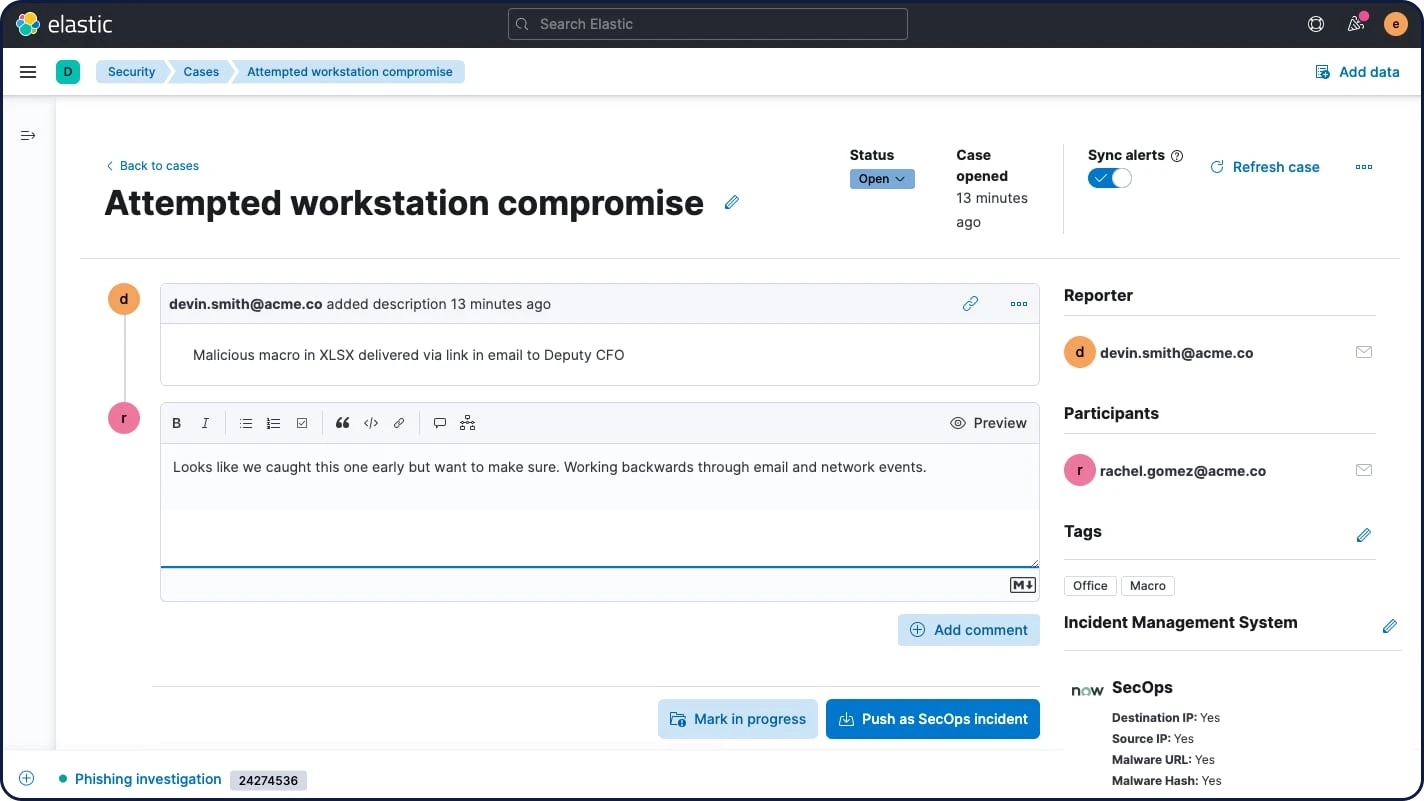Go back to cases link
Viewport: 1424px width, 801px height.
(x=152, y=166)
